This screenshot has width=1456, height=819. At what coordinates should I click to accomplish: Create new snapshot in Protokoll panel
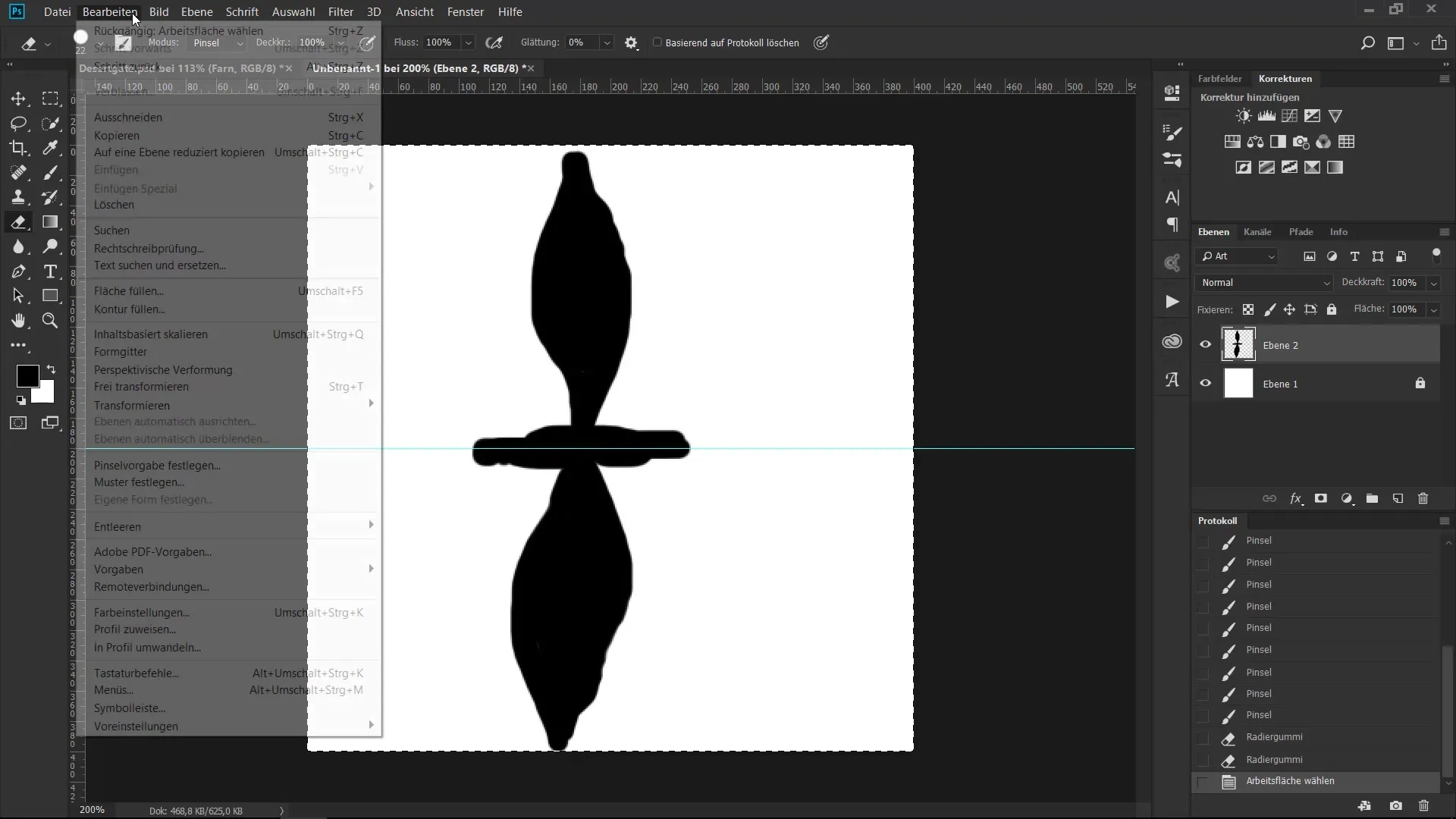(1395, 806)
